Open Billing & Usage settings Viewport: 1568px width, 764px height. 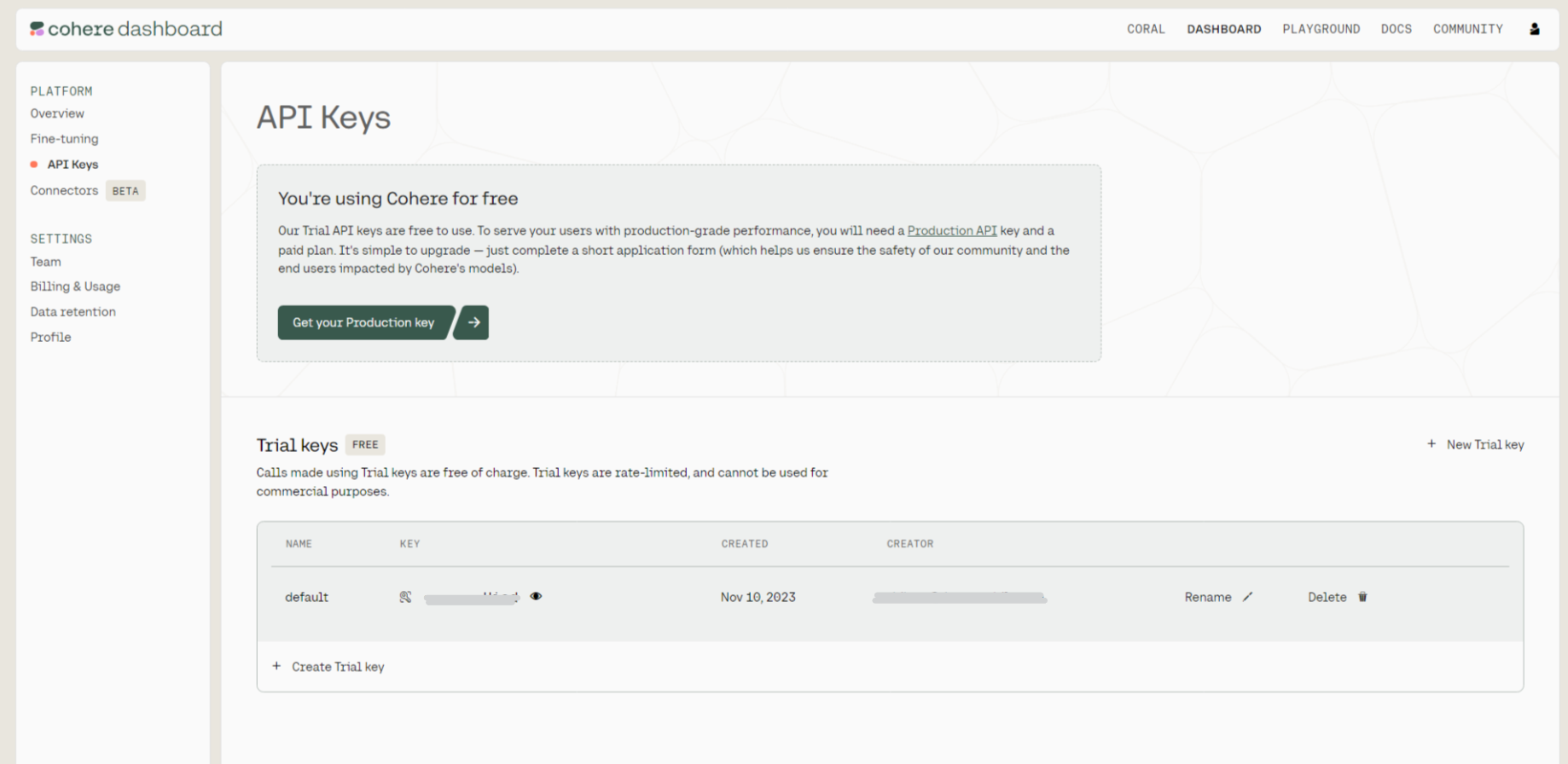point(75,286)
